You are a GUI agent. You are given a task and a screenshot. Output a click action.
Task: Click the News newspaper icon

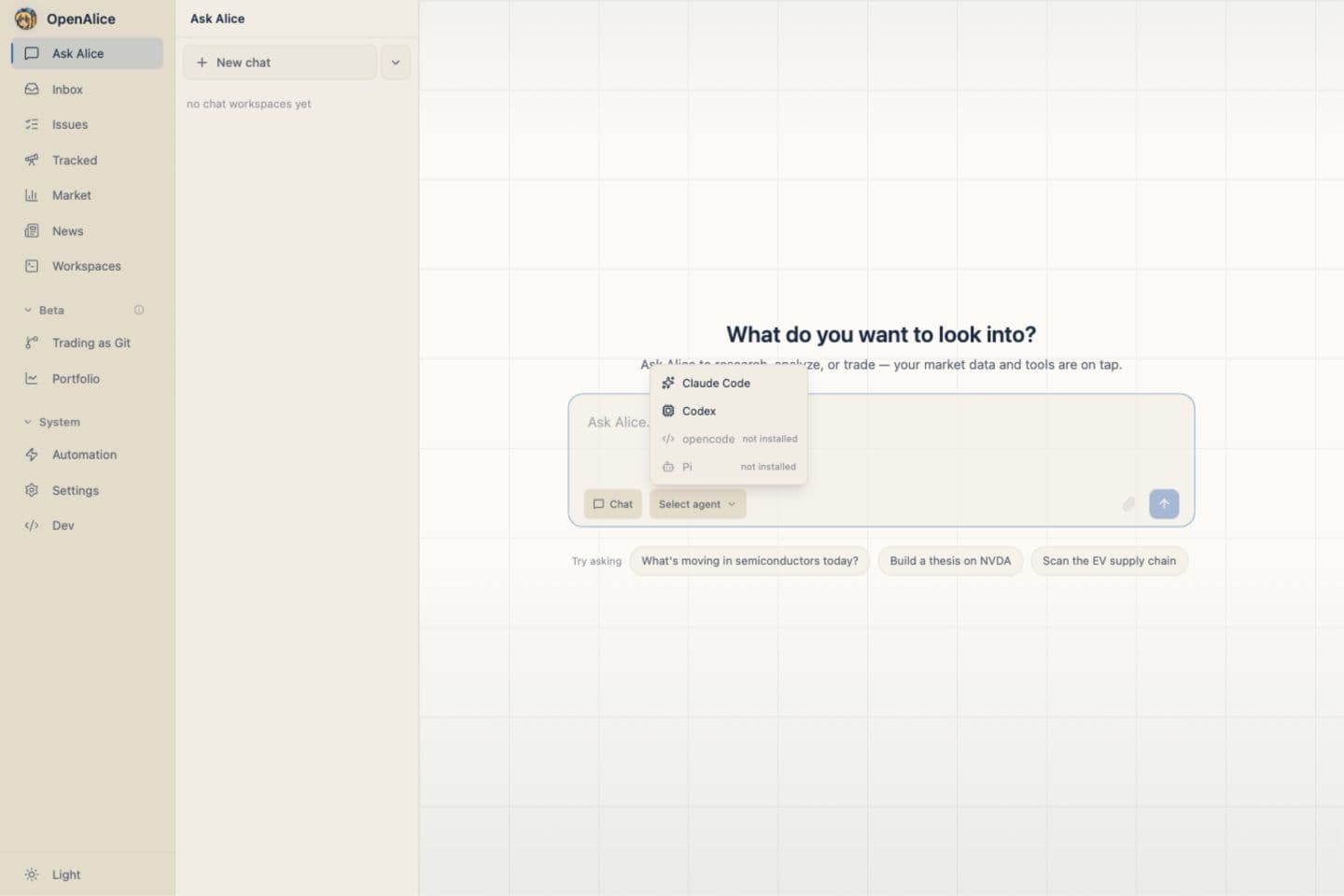point(32,231)
